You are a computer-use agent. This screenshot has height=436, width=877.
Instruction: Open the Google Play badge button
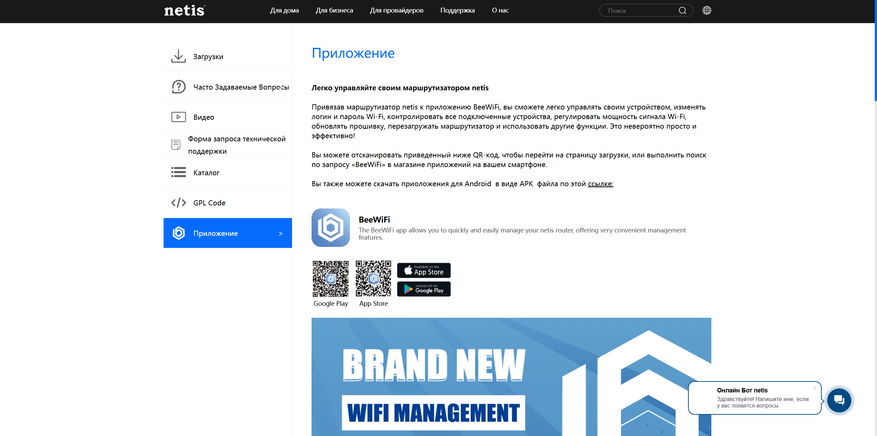pos(423,289)
